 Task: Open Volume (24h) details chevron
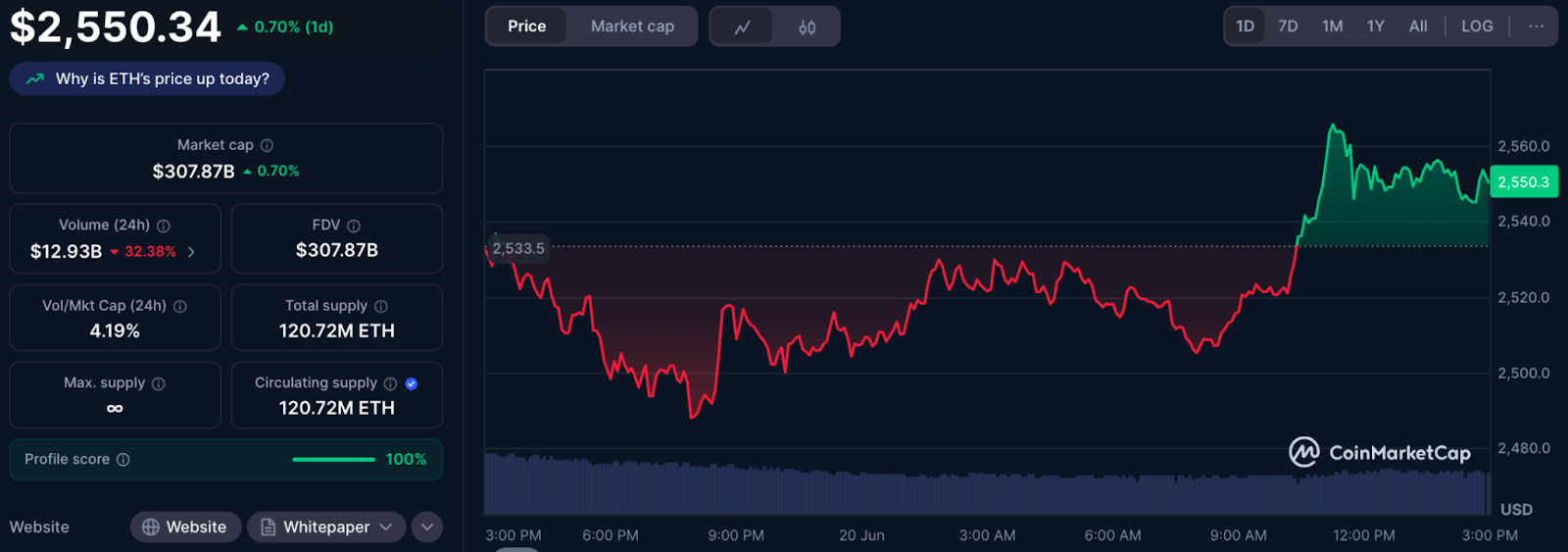[x=191, y=252]
